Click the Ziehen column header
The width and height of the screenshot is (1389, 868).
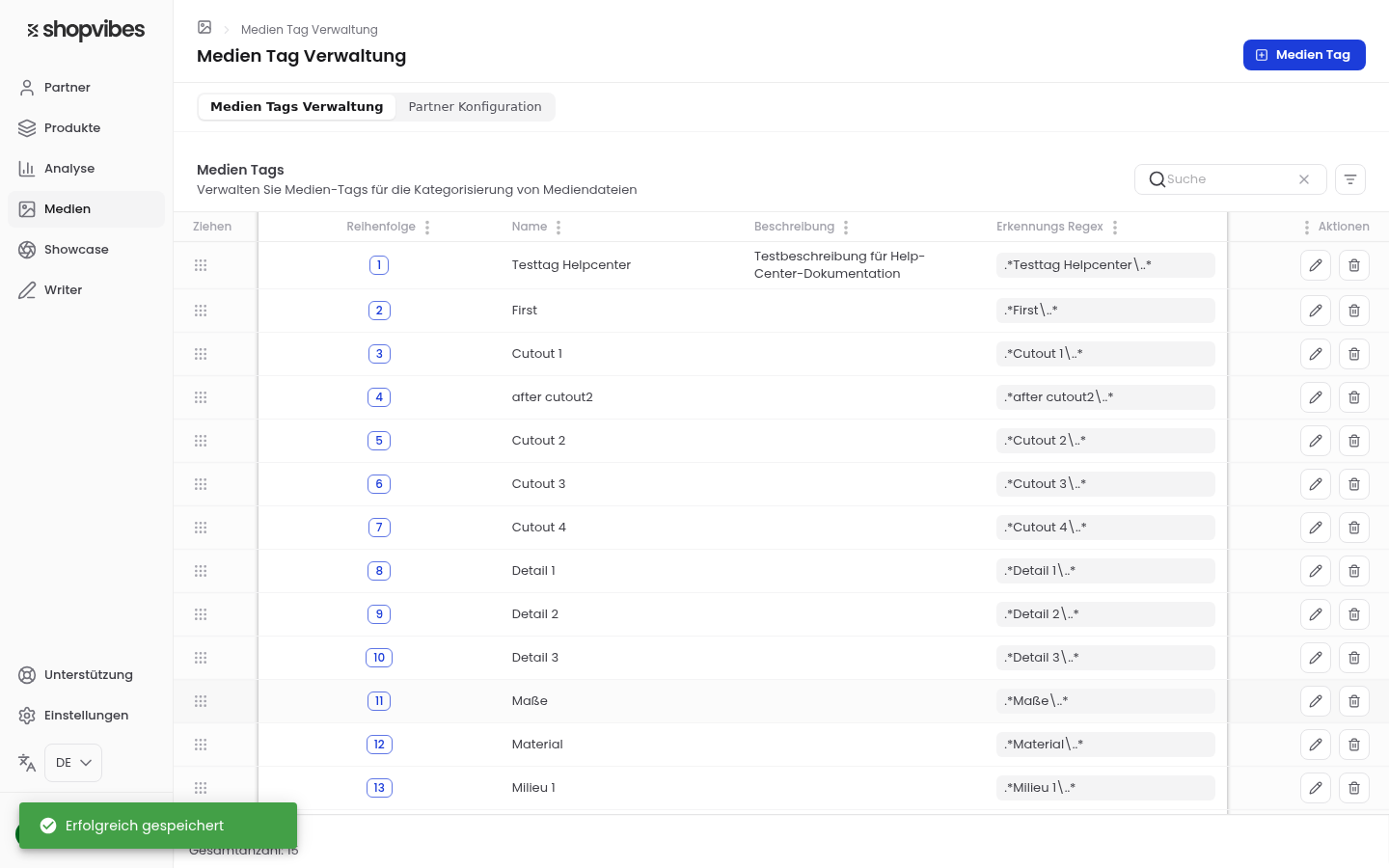coord(212,227)
